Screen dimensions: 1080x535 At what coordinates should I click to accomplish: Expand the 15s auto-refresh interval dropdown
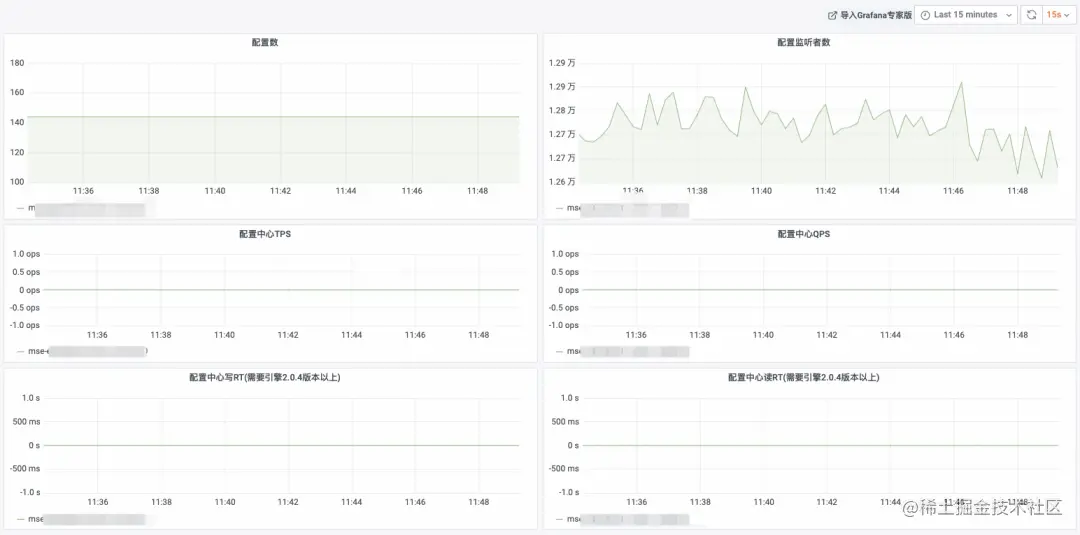click(x=1058, y=15)
